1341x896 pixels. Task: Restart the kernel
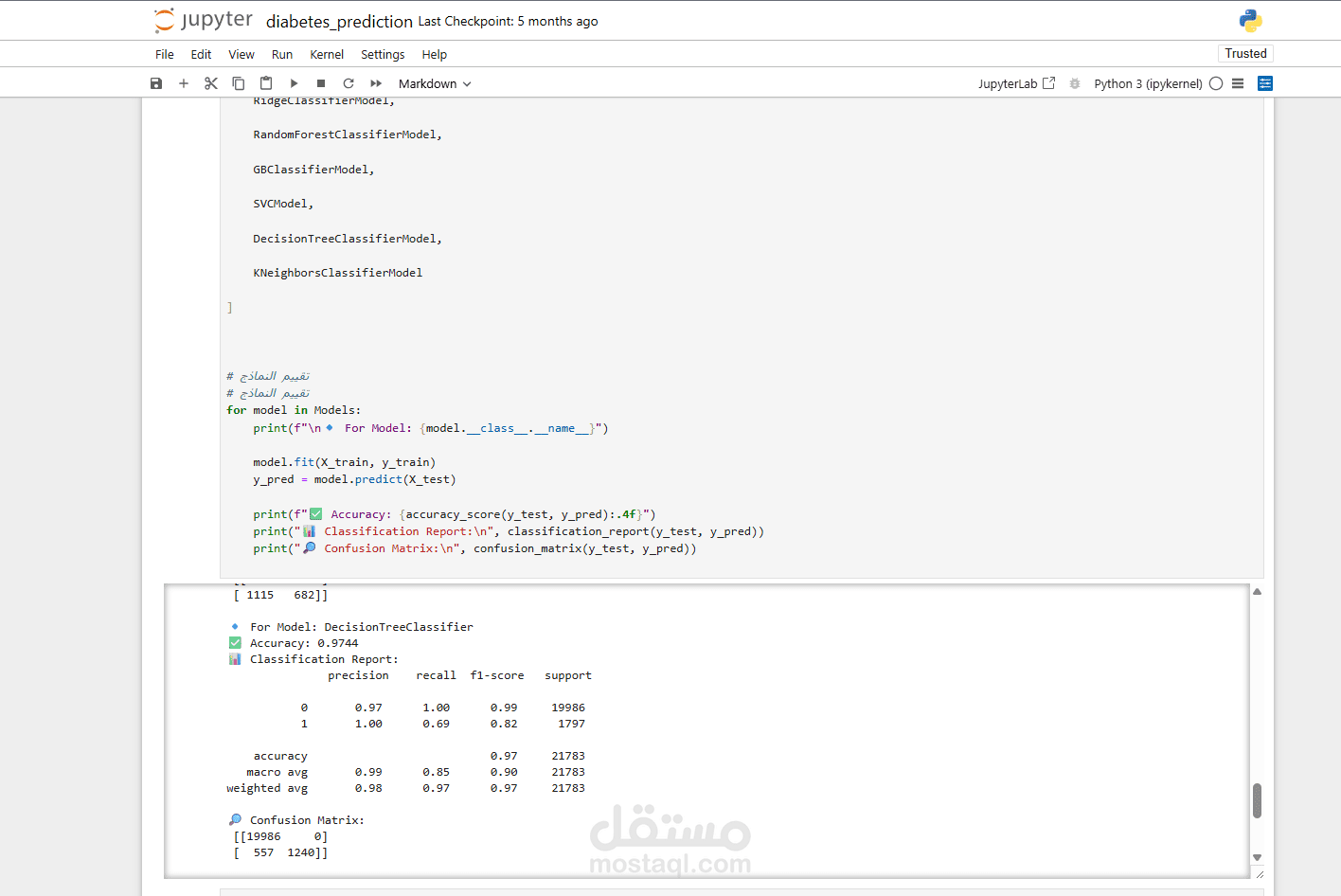(349, 83)
